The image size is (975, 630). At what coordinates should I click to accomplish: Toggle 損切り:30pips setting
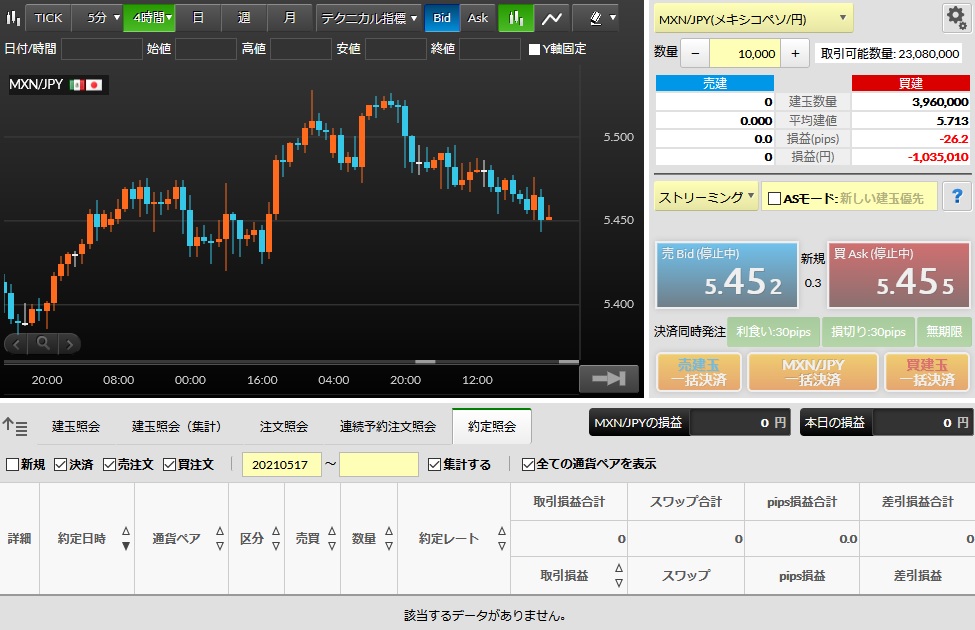point(868,331)
